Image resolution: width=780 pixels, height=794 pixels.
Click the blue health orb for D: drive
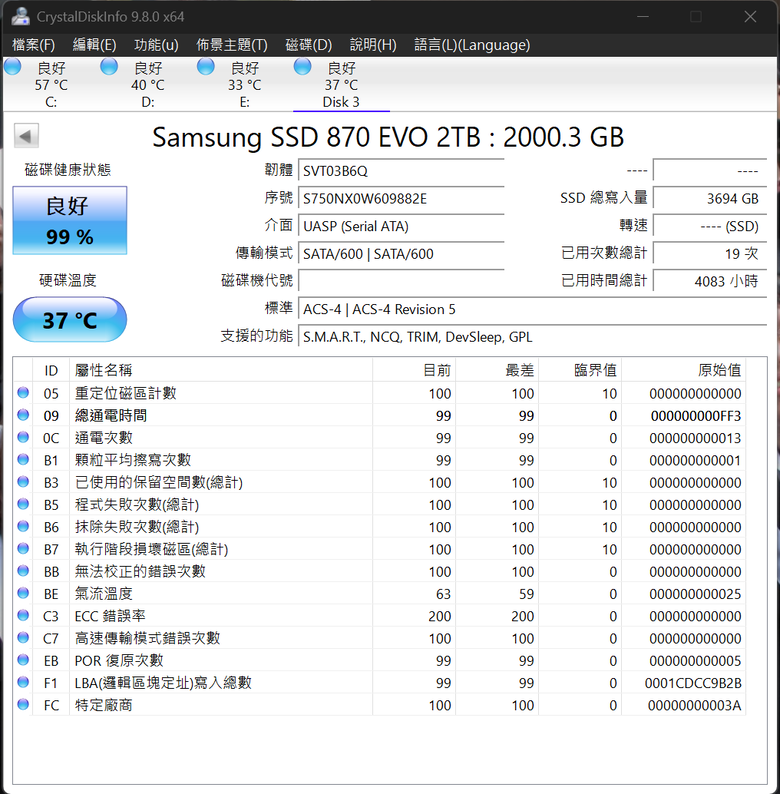[109, 66]
